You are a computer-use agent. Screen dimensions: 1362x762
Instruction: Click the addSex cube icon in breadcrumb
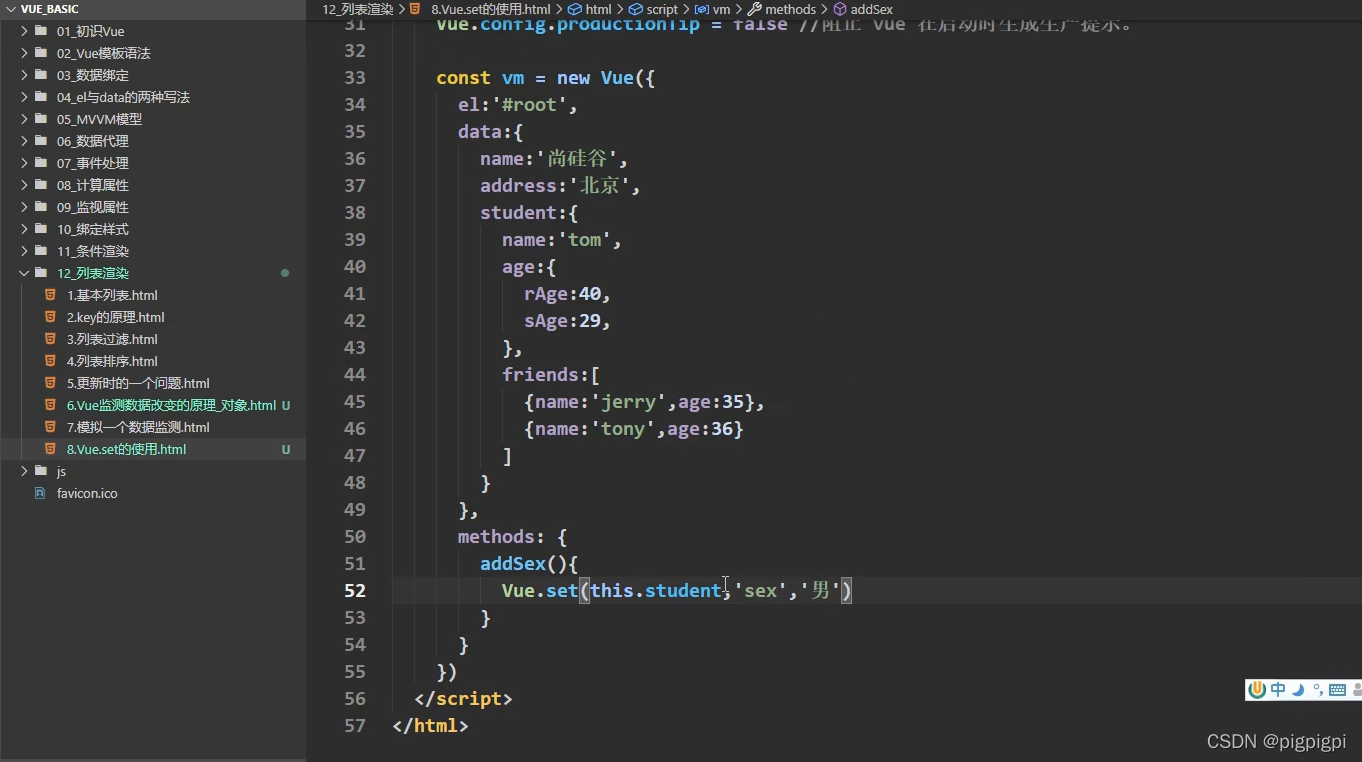click(x=840, y=9)
